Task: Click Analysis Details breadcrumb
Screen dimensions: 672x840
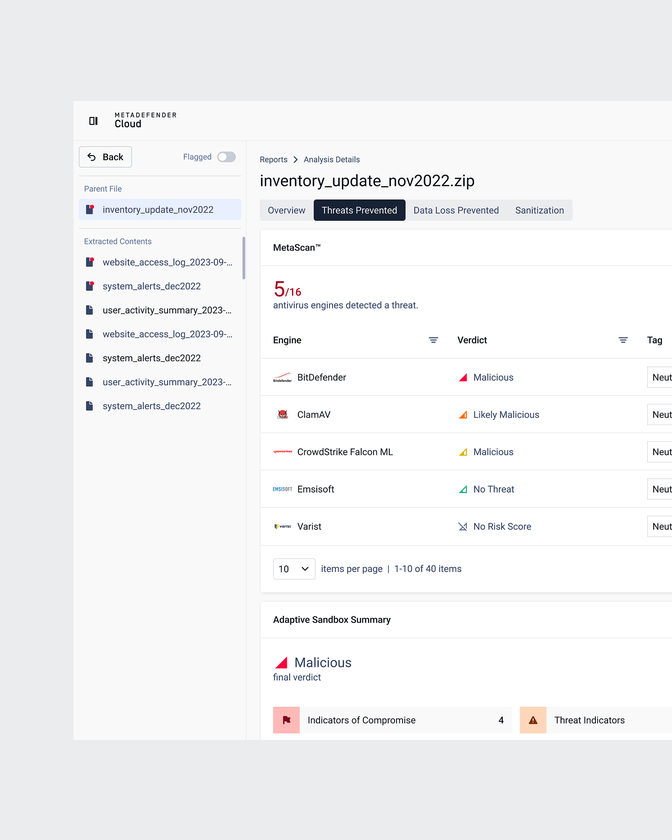Action: [x=332, y=160]
